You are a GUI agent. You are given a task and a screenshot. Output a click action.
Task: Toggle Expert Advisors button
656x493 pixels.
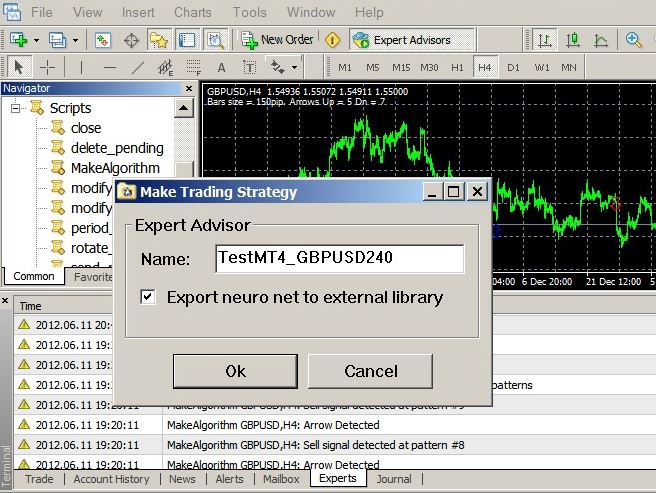412,40
